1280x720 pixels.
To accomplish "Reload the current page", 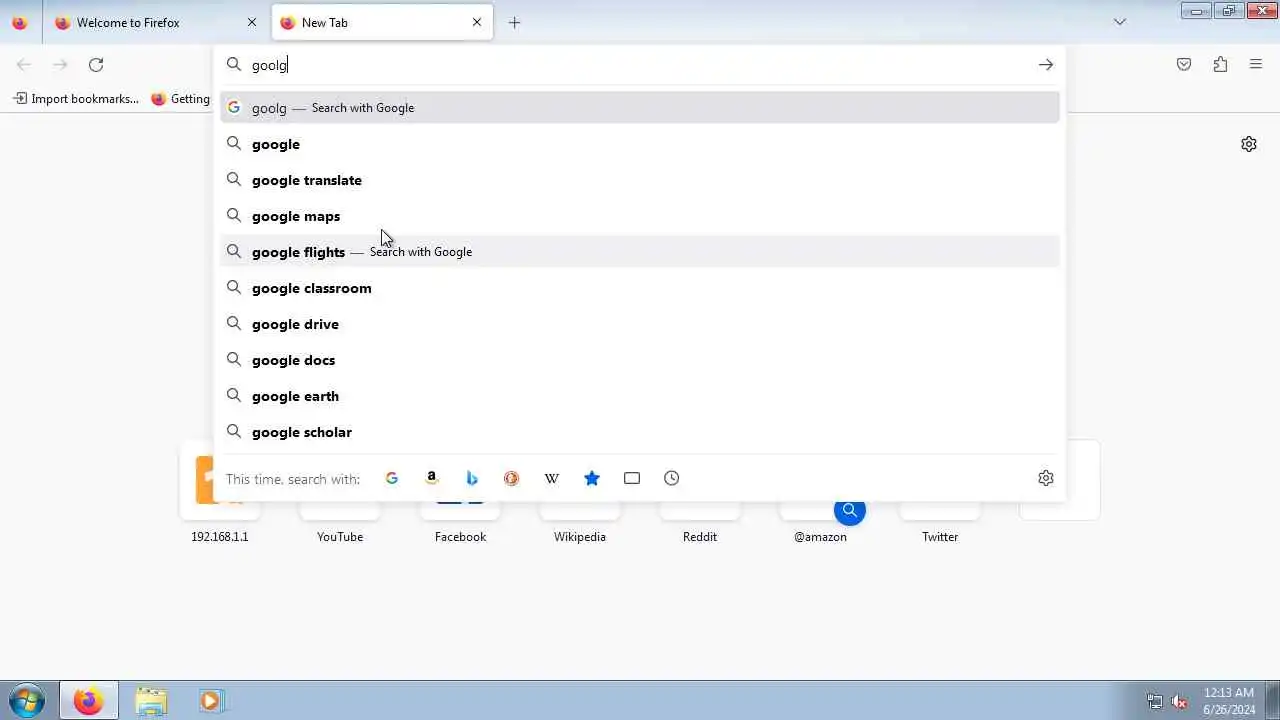I will [x=96, y=65].
